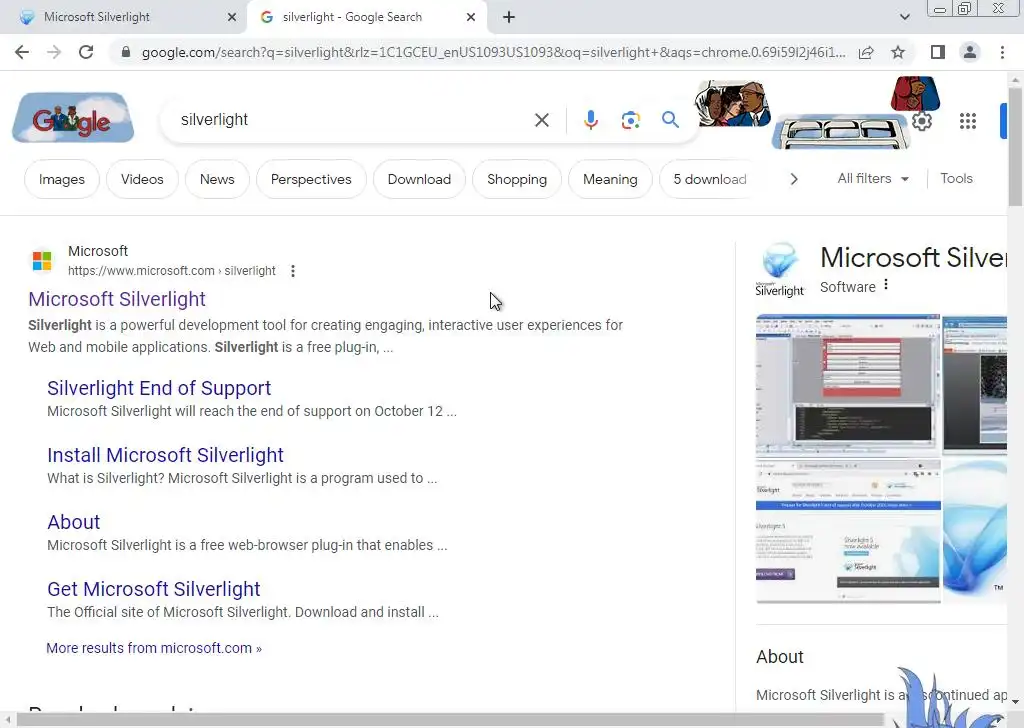This screenshot has width=1024, height=728.
Task: Select the Download filter chip
Action: tap(419, 179)
